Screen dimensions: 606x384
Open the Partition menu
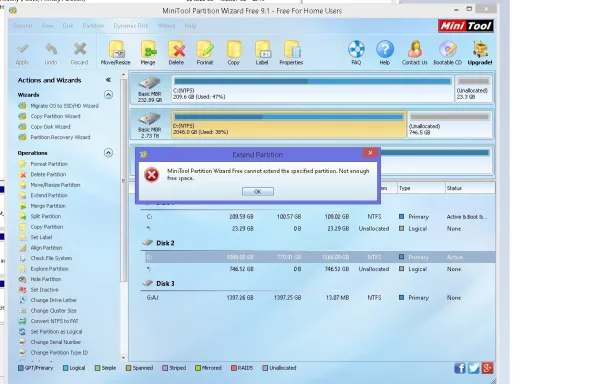click(93, 26)
